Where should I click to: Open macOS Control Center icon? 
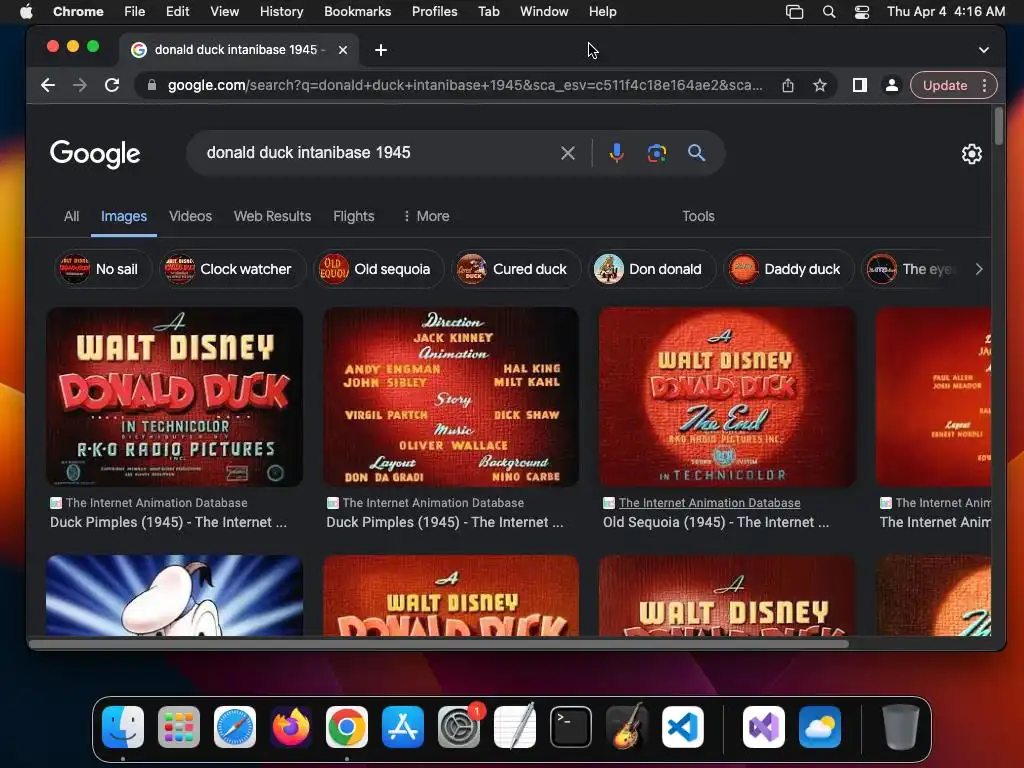(862, 12)
